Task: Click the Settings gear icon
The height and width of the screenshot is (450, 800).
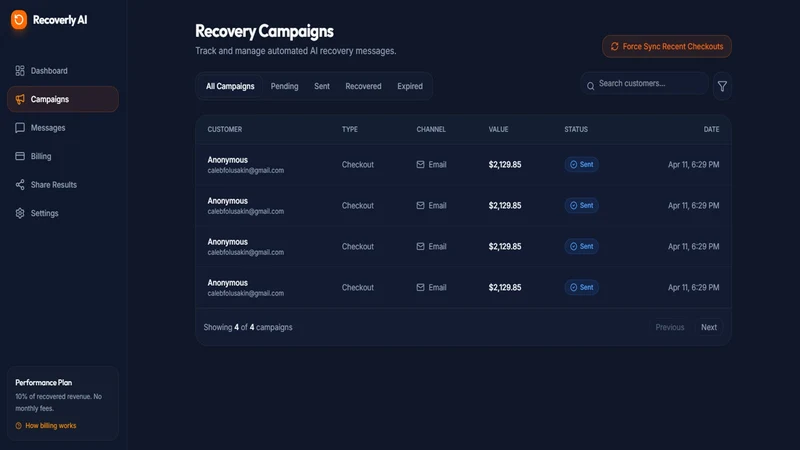Action: tap(20, 213)
